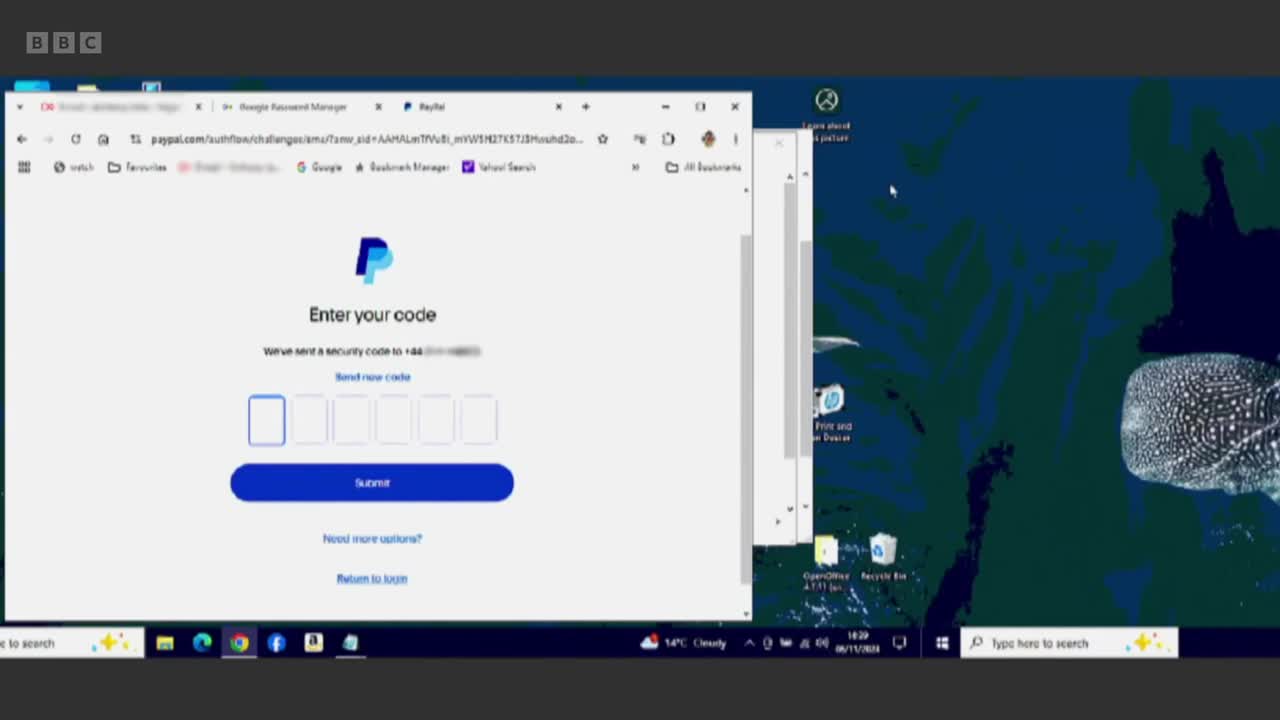1280x720 pixels.
Task: Launch Amazon from the taskbar
Action: 314,643
